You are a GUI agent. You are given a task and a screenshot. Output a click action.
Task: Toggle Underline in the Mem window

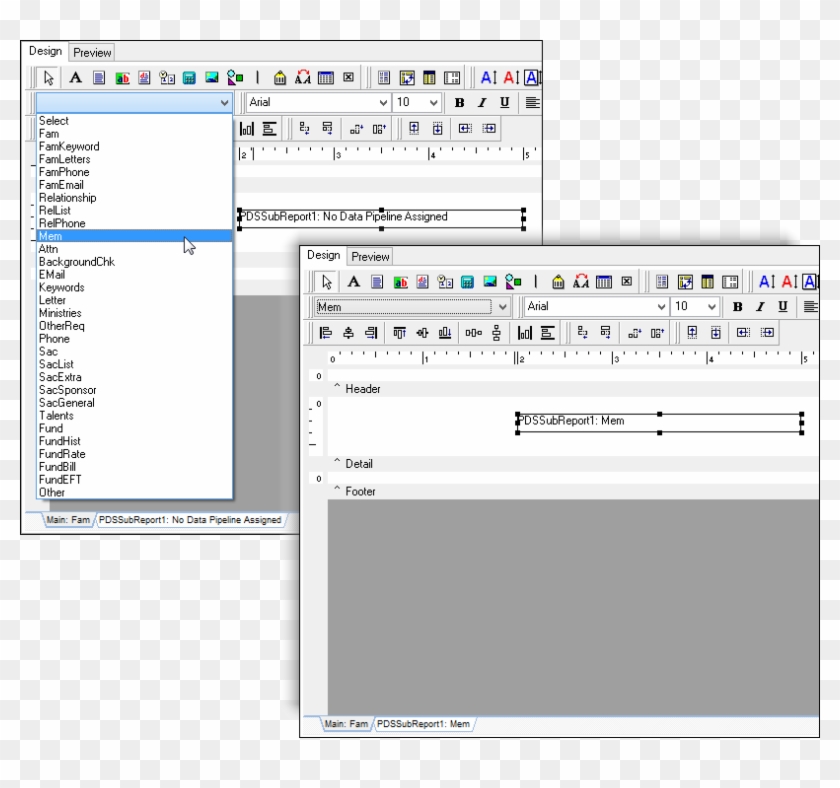(x=783, y=306)
